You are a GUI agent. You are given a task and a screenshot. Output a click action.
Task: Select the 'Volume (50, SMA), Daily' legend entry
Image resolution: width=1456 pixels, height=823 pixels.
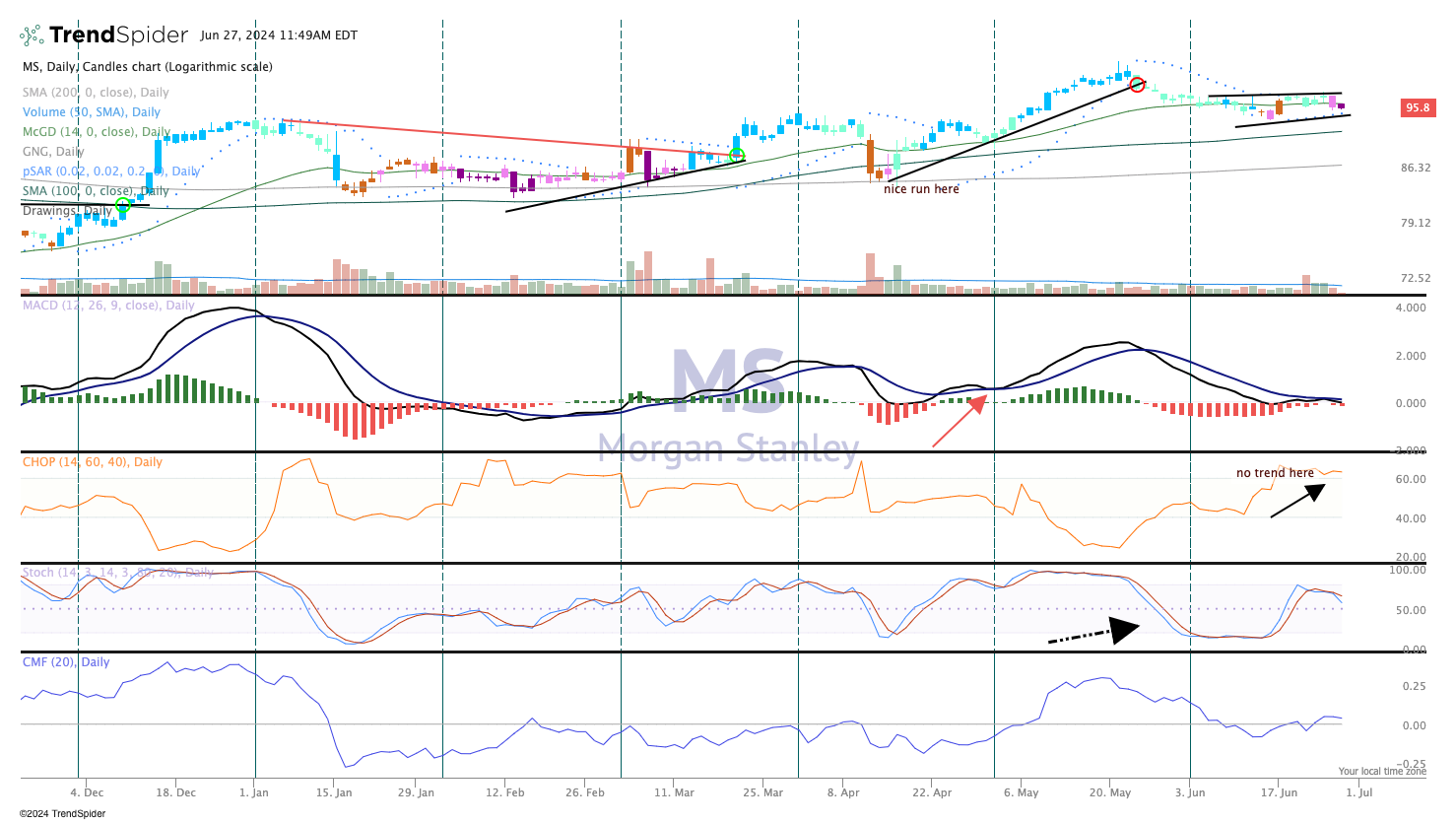point(92,112)
